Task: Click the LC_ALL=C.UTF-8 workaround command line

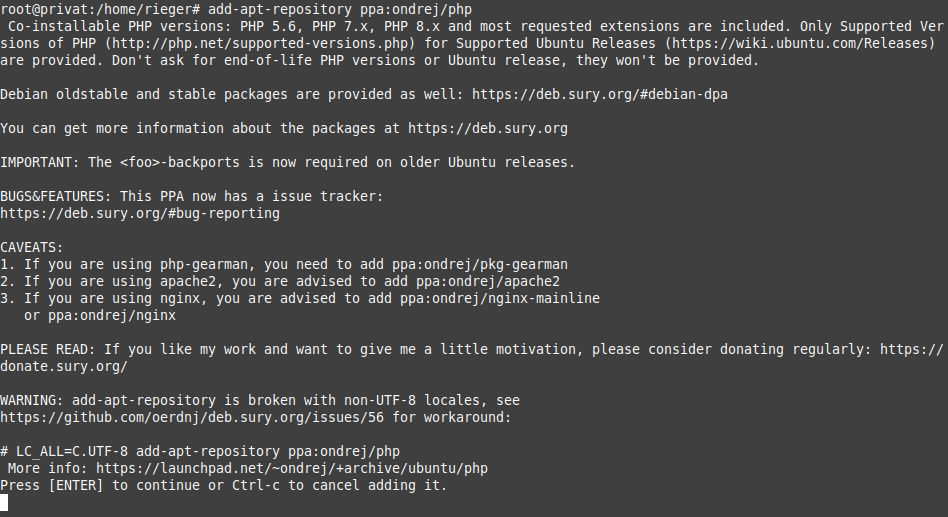Action: (200, 452)
